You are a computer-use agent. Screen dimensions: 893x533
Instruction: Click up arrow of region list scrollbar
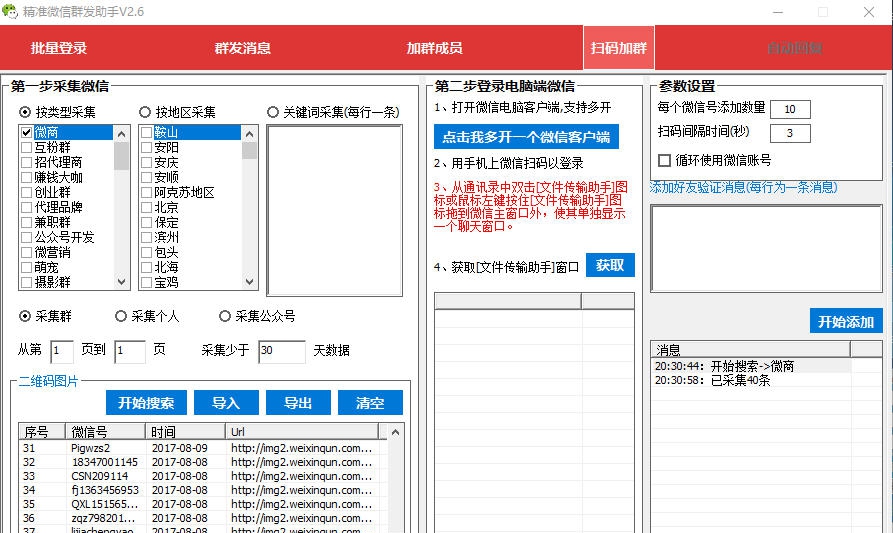[x=249, y=134]
